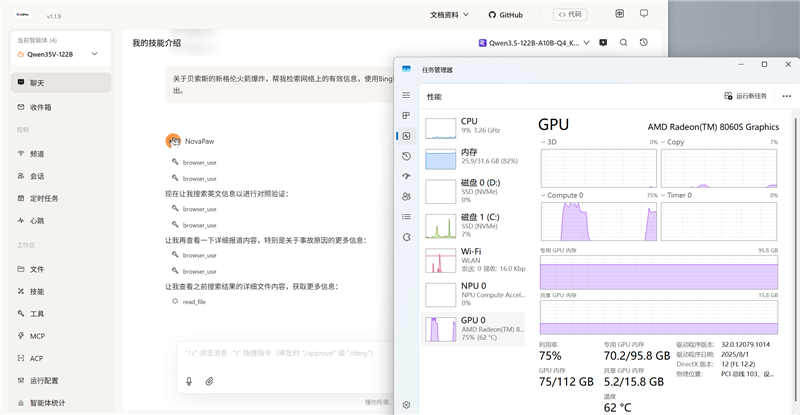Click the language switch icon in header

tap(619, 14)
